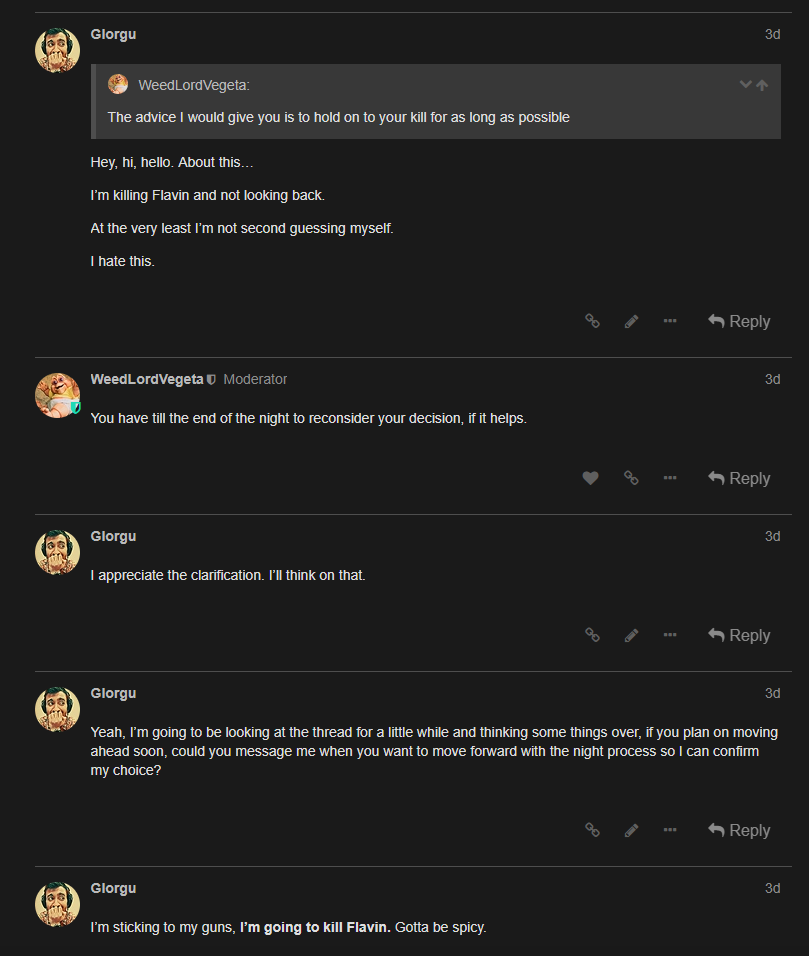Reply to the 'I hate this' post
This screenshot has height=956, width=809.
coord(739,321)
